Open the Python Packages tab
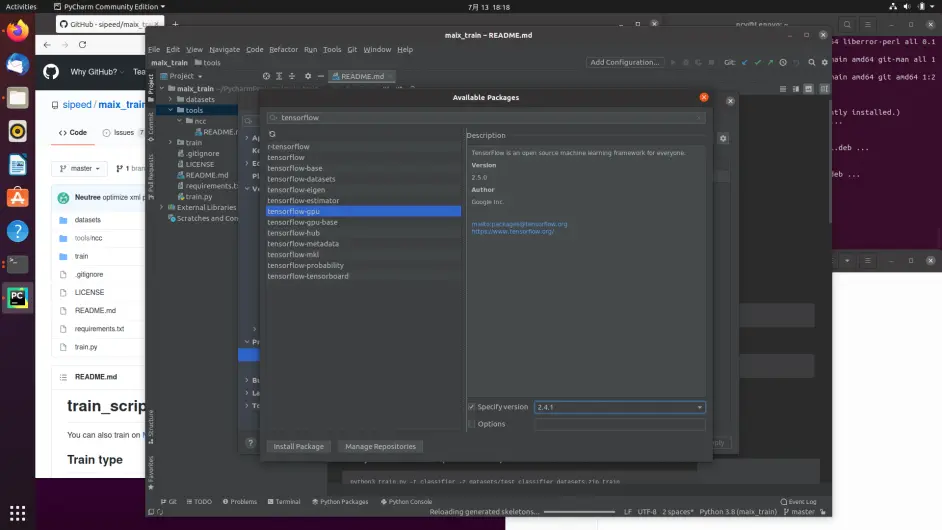 pyautogui.click(x=340, y=501)
